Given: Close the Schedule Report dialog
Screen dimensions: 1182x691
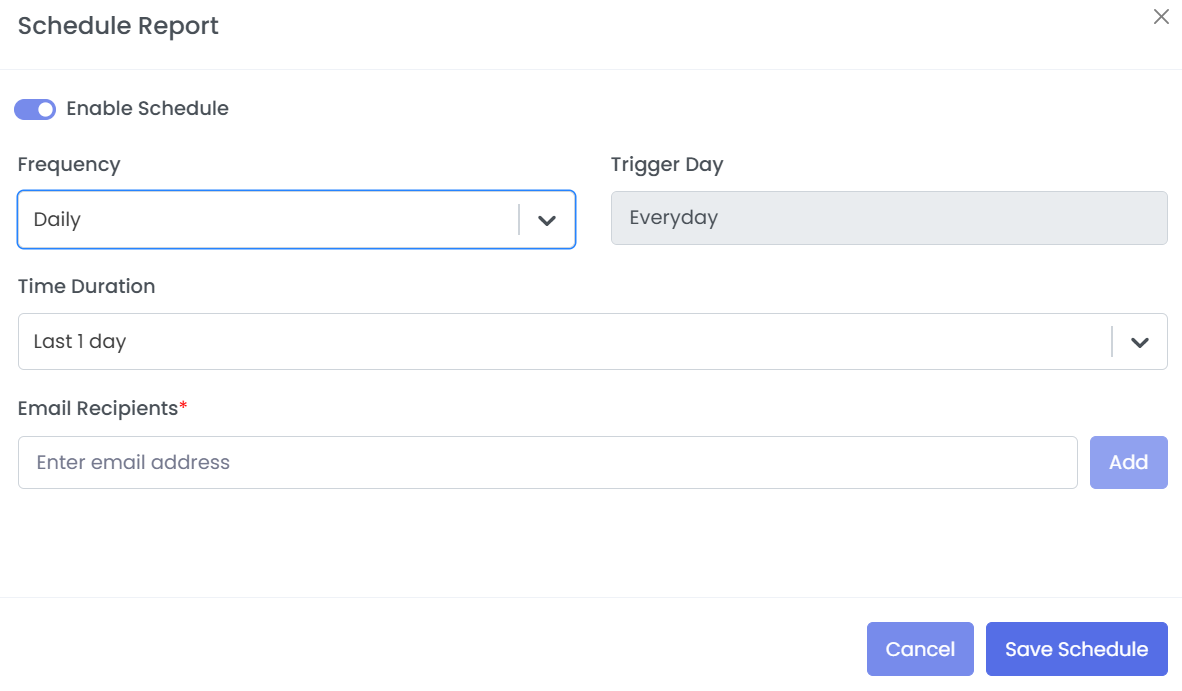Looking at the screenshot, I should (1161, 17).
